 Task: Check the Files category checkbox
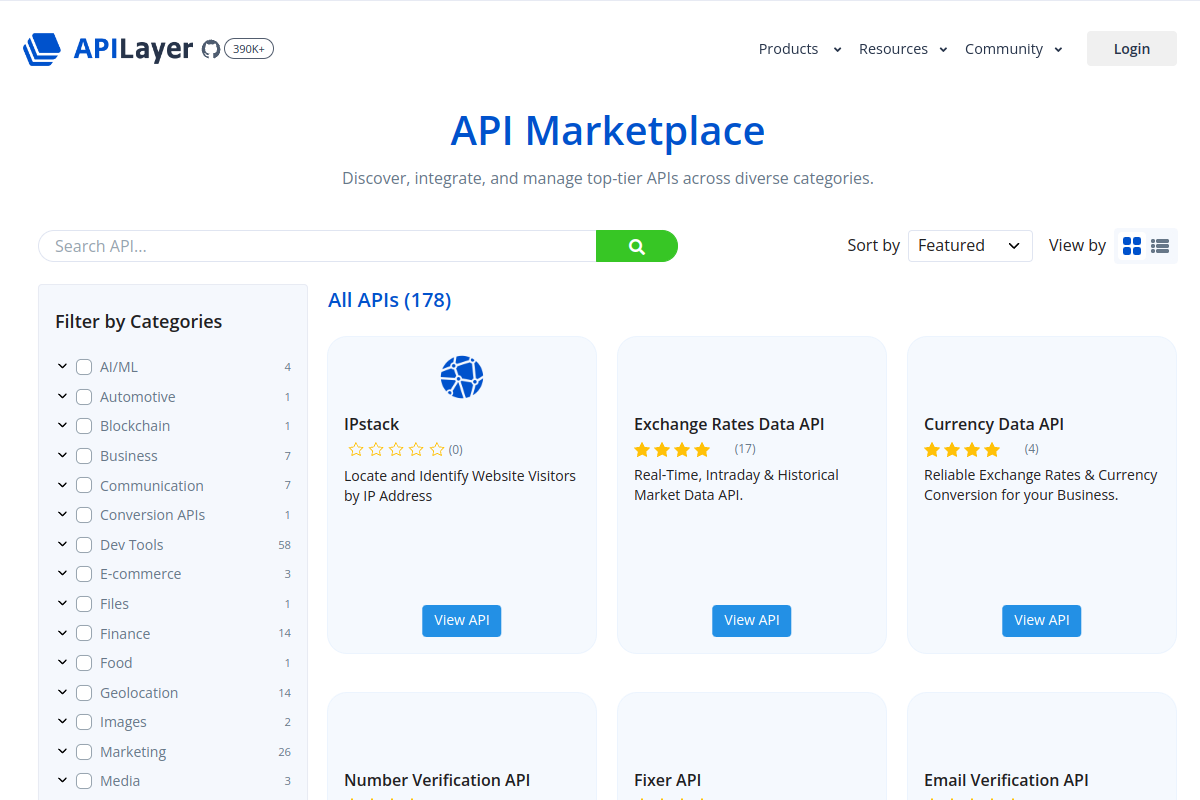(84, 604)
